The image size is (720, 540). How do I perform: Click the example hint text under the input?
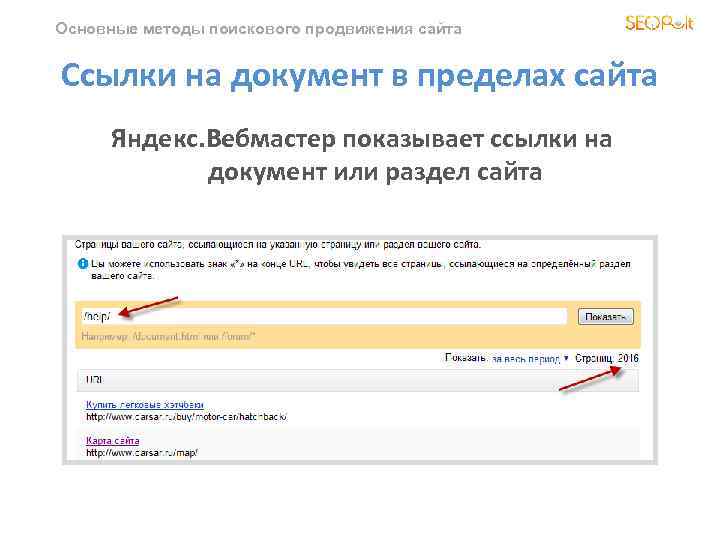168,337
